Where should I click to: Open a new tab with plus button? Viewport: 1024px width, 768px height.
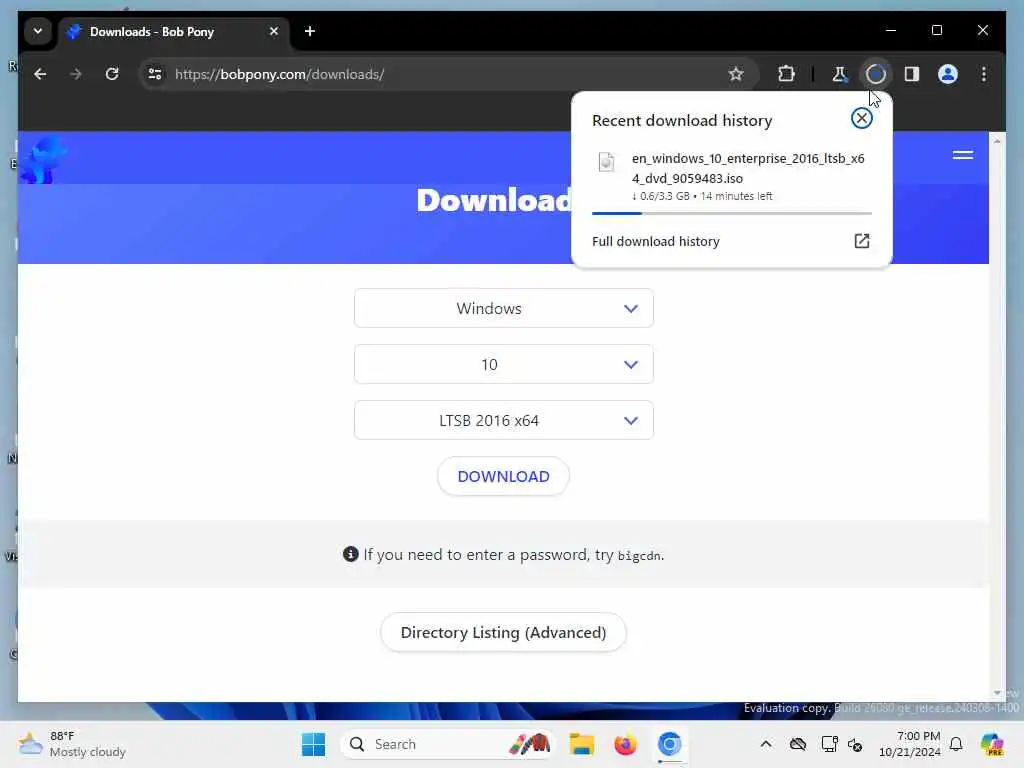310,31
